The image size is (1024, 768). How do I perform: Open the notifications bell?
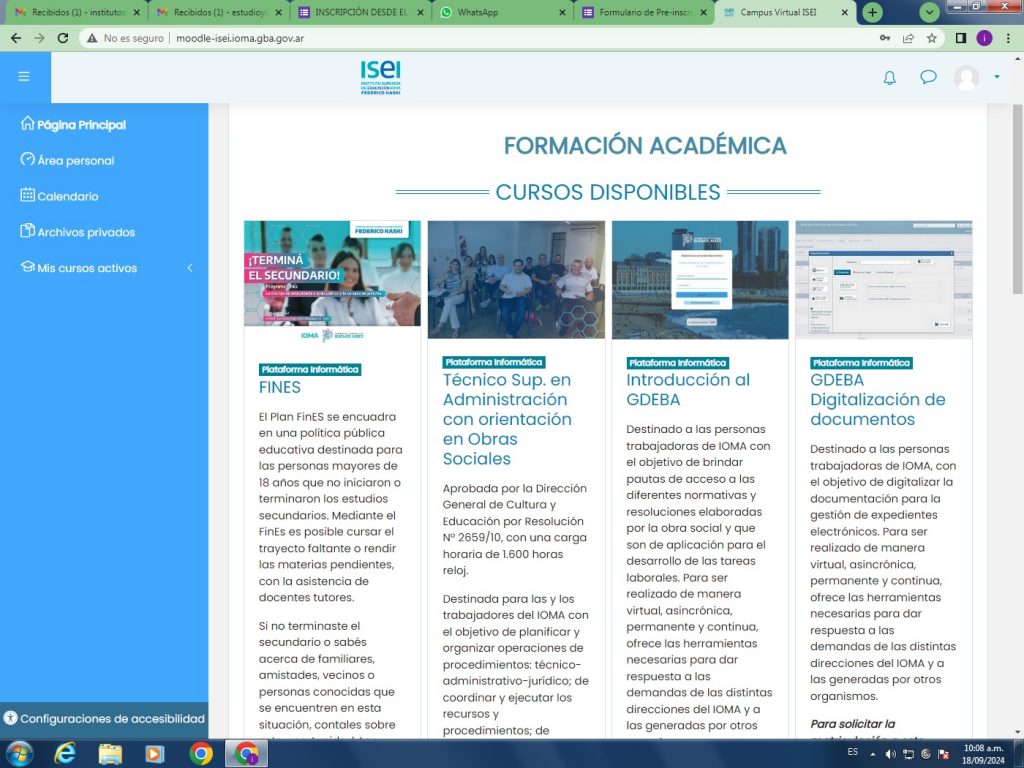tap(889, 78)
